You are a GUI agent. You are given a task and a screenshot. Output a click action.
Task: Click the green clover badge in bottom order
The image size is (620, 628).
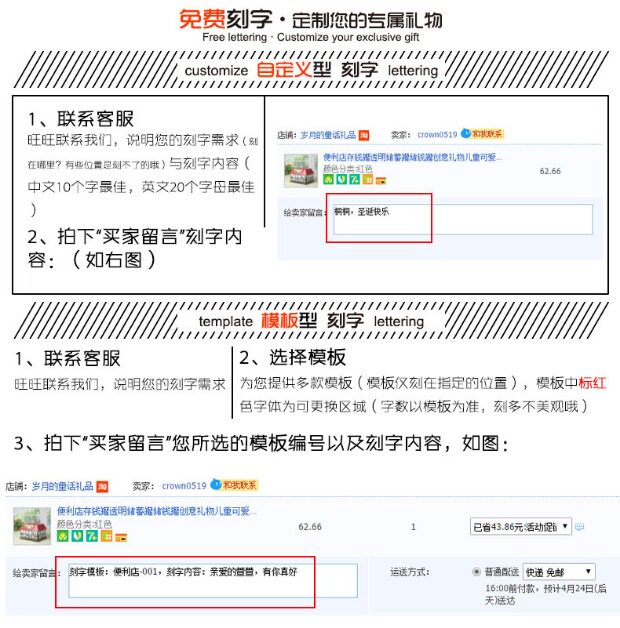(x=62, y=536)
